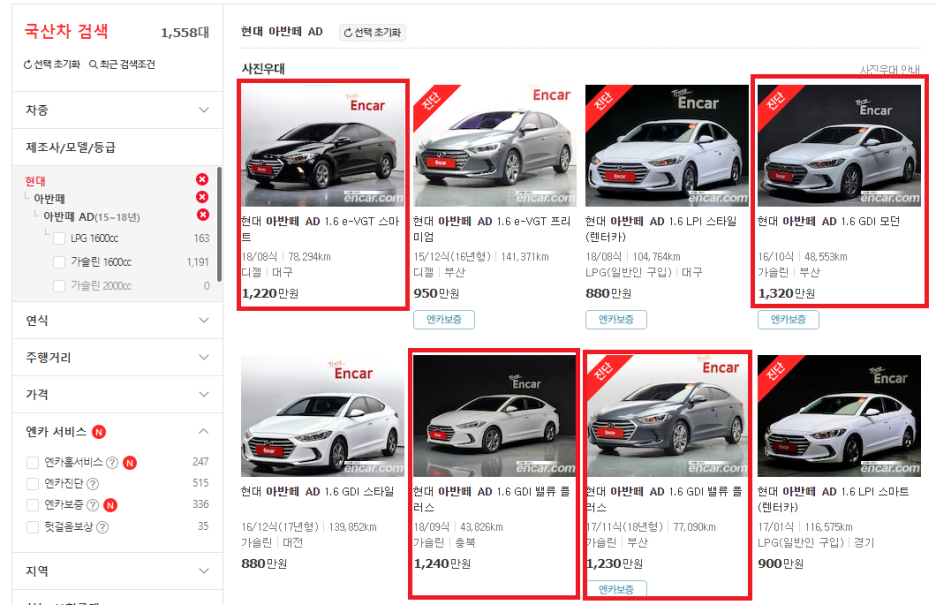This screenshot has height=605, width=936.
Task: Click the 선택 초기화 button beside 현대 아반떼 AD
Action: point(372,32)
